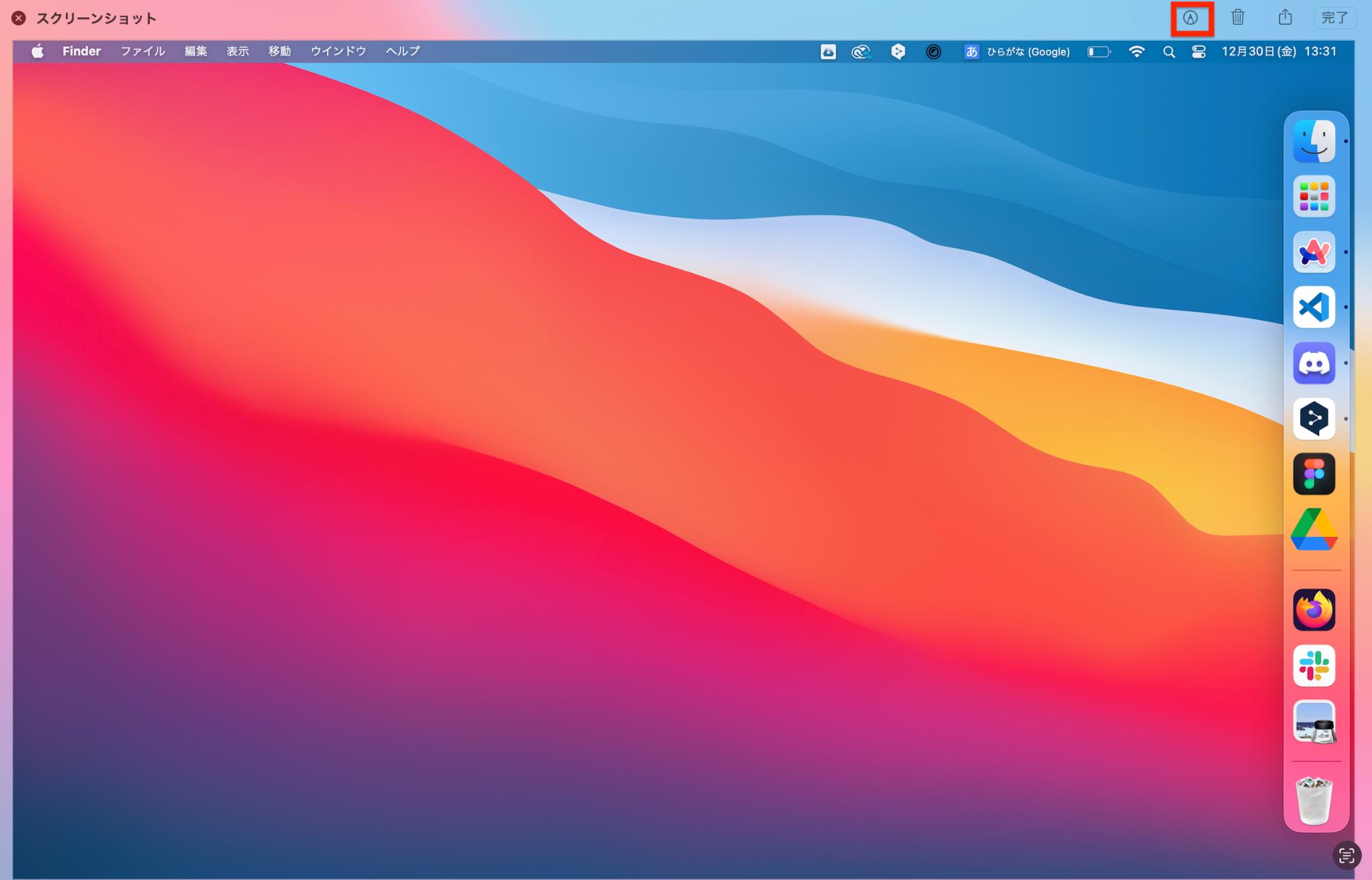Open Control Center toggles icon
Viewport: 1372px width, 880px height.
coord(1198,52)
